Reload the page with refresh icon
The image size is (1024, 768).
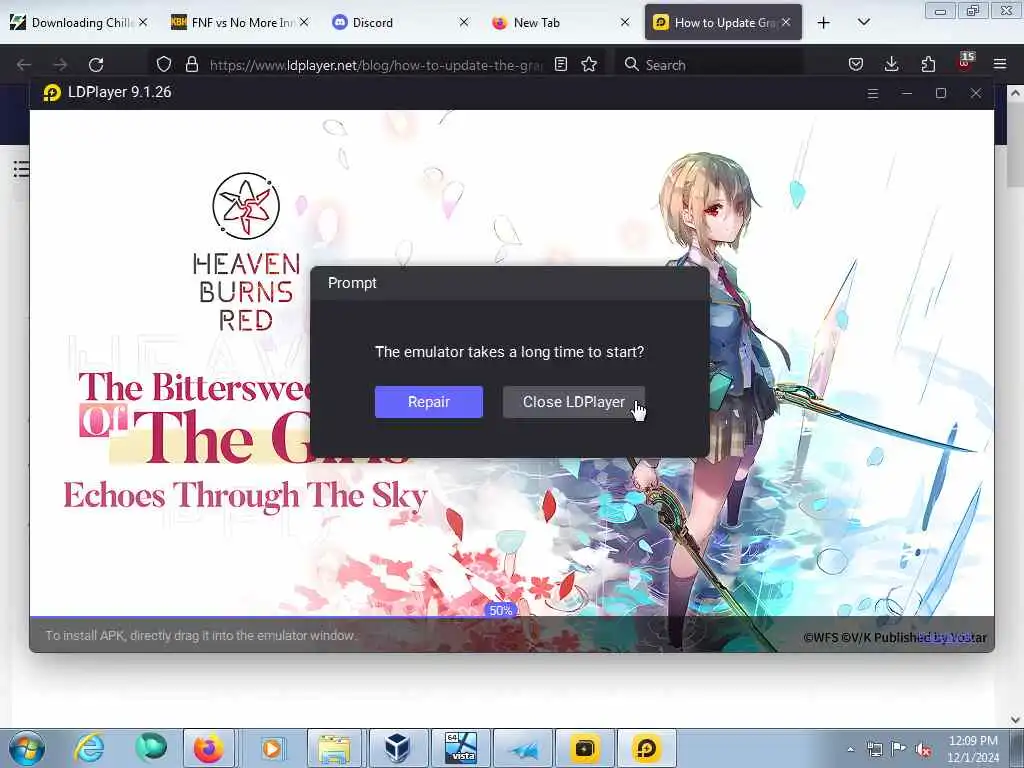pos(96,64)
